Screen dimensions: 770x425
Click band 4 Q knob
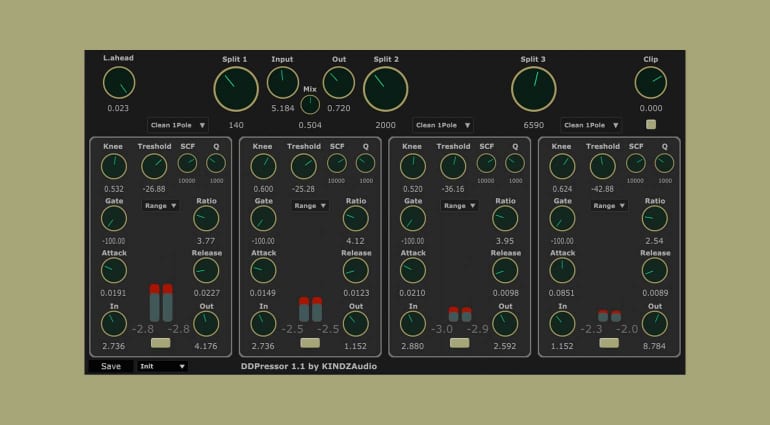[x=664, y=163]
